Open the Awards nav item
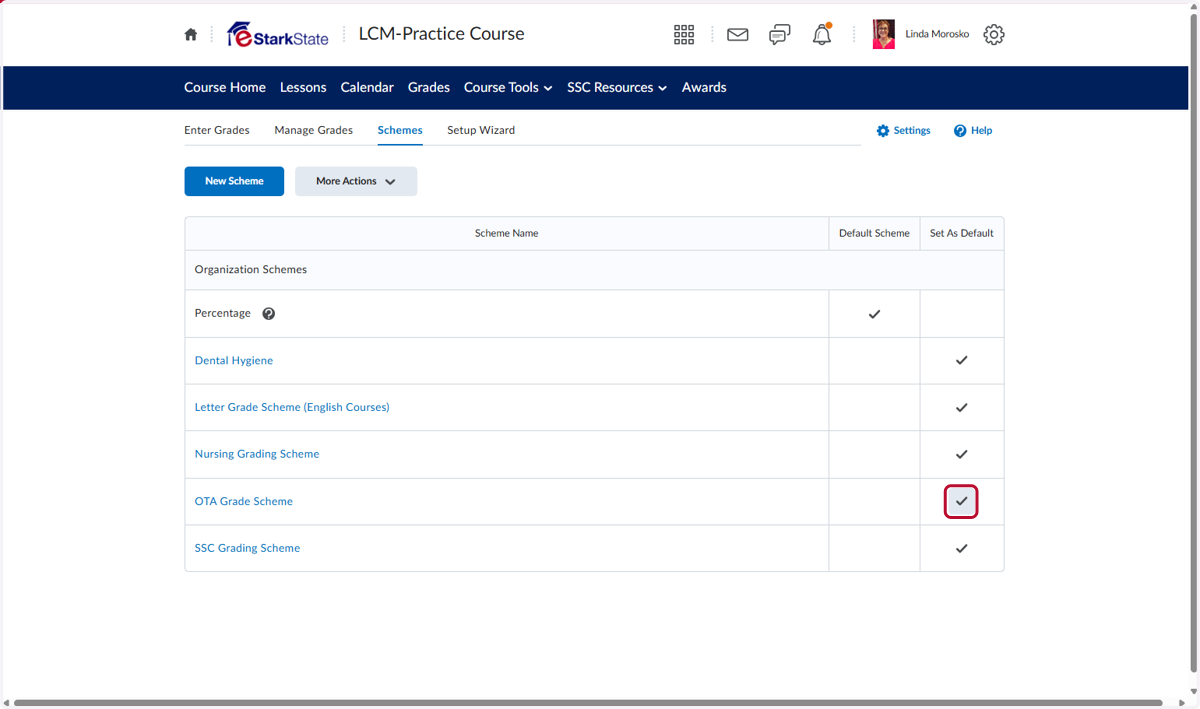1200x709 pixels. pos(704,88)
